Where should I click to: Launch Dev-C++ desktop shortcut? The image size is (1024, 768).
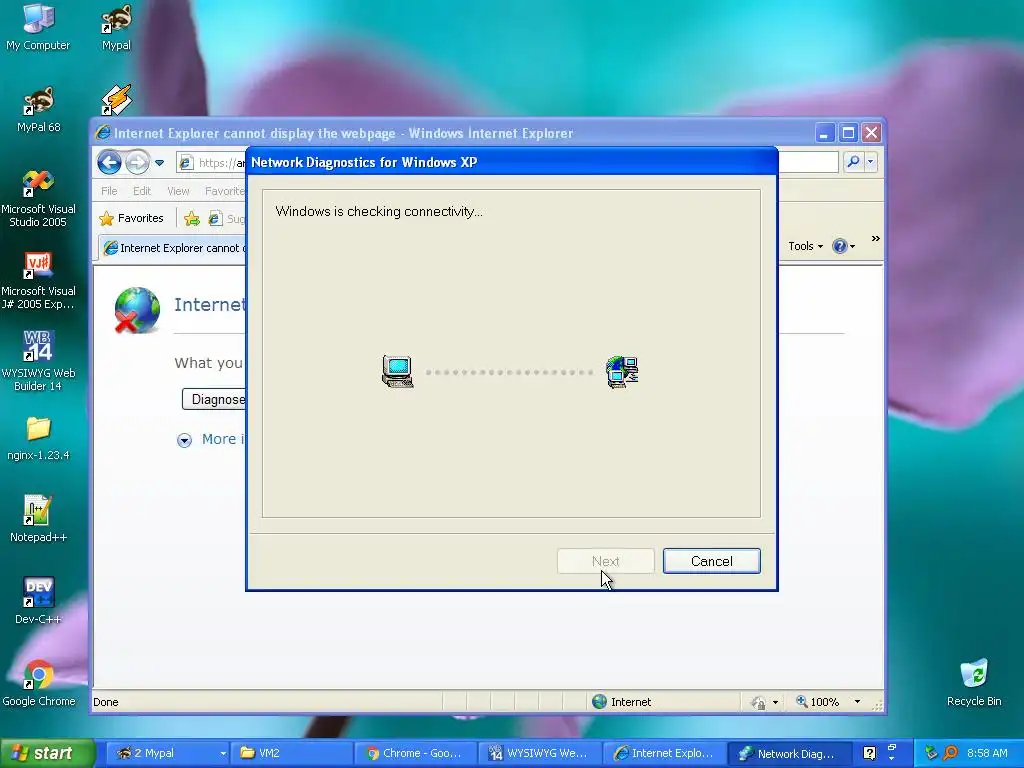click(x=38, y=601)
